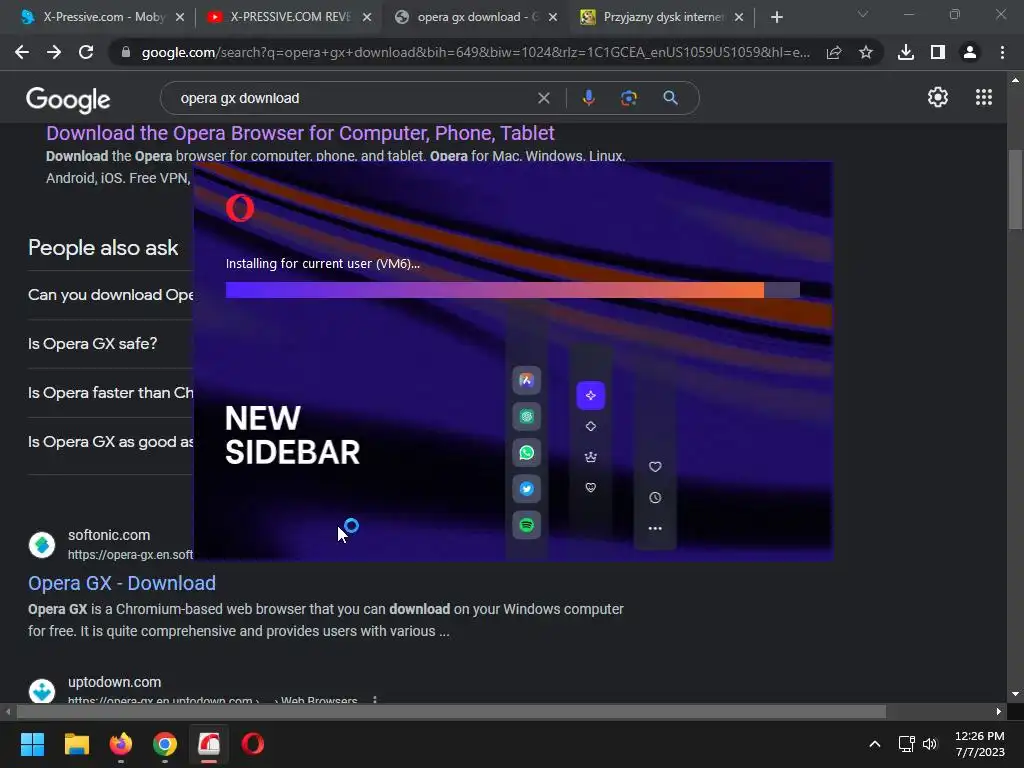This screenshot has width=1024, height=768.
Task: Open Opera icon in taskbar
Action: tap(253, 744)
